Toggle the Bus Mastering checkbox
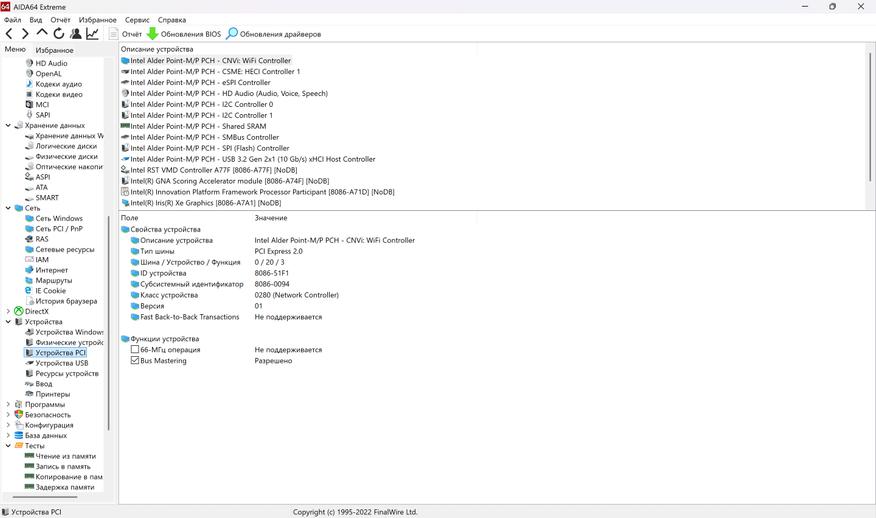This screenshot has height=518, width=876. 135,360
